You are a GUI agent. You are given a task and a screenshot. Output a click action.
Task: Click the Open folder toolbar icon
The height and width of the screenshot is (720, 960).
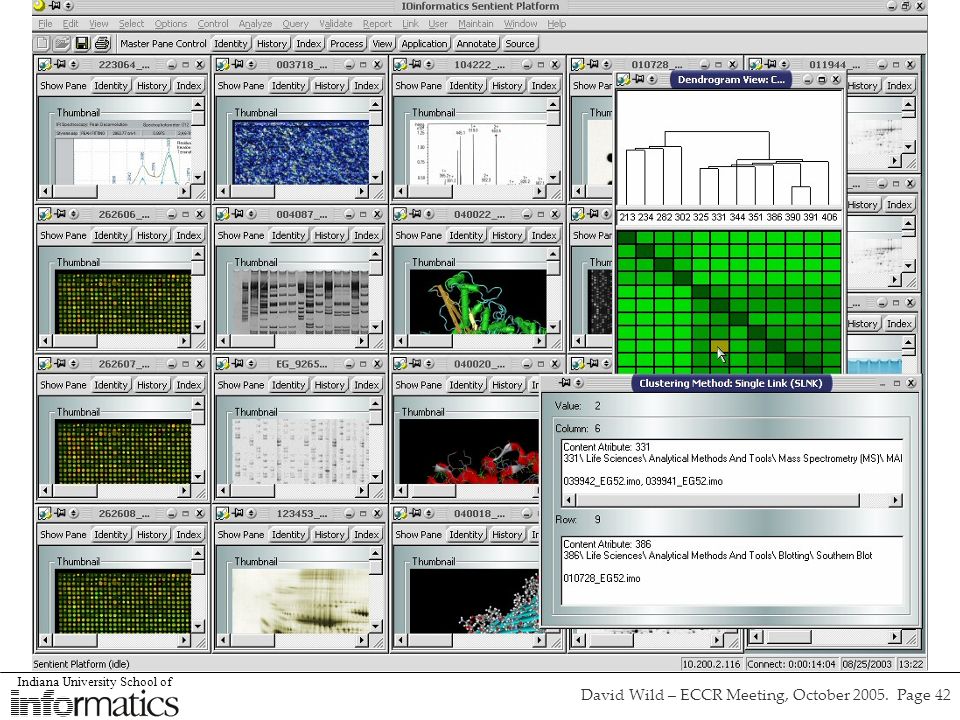pos(62,43)
